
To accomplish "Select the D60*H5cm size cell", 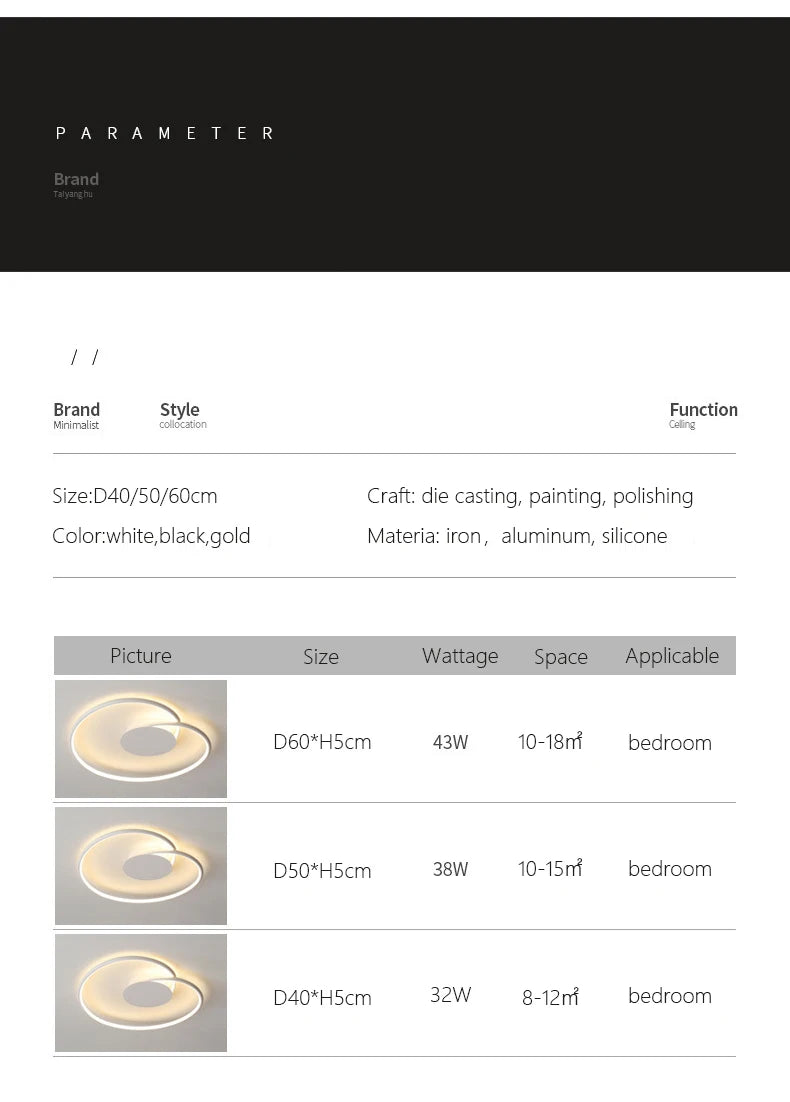I will [x=322, y=743].
